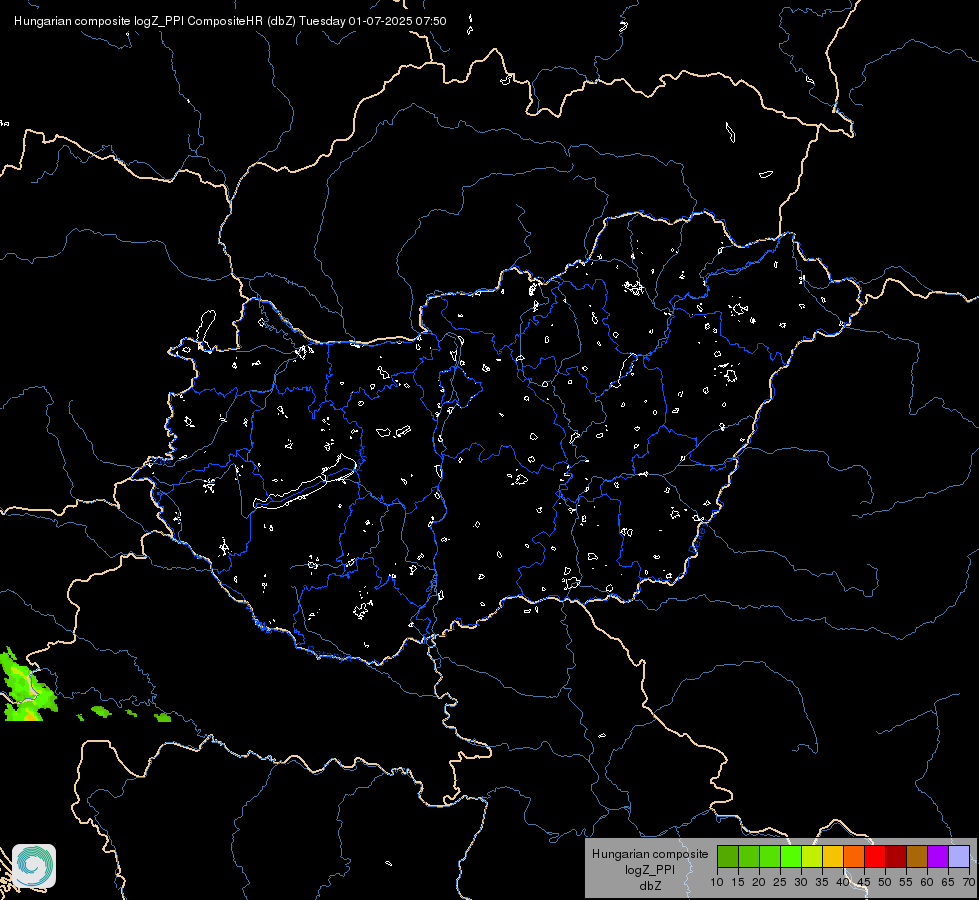Click the '10' value on legend scale
Viewport: 979px width, 900px height.
tap(717, 883)
